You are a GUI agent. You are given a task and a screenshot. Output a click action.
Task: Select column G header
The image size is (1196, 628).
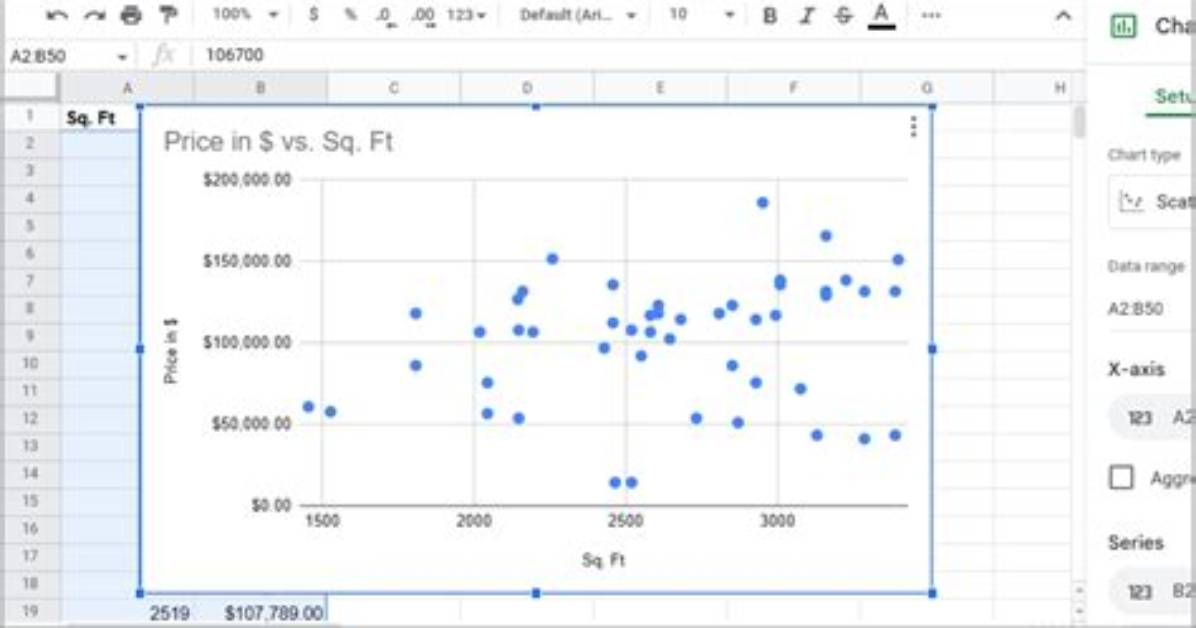(x=927, y=88)
